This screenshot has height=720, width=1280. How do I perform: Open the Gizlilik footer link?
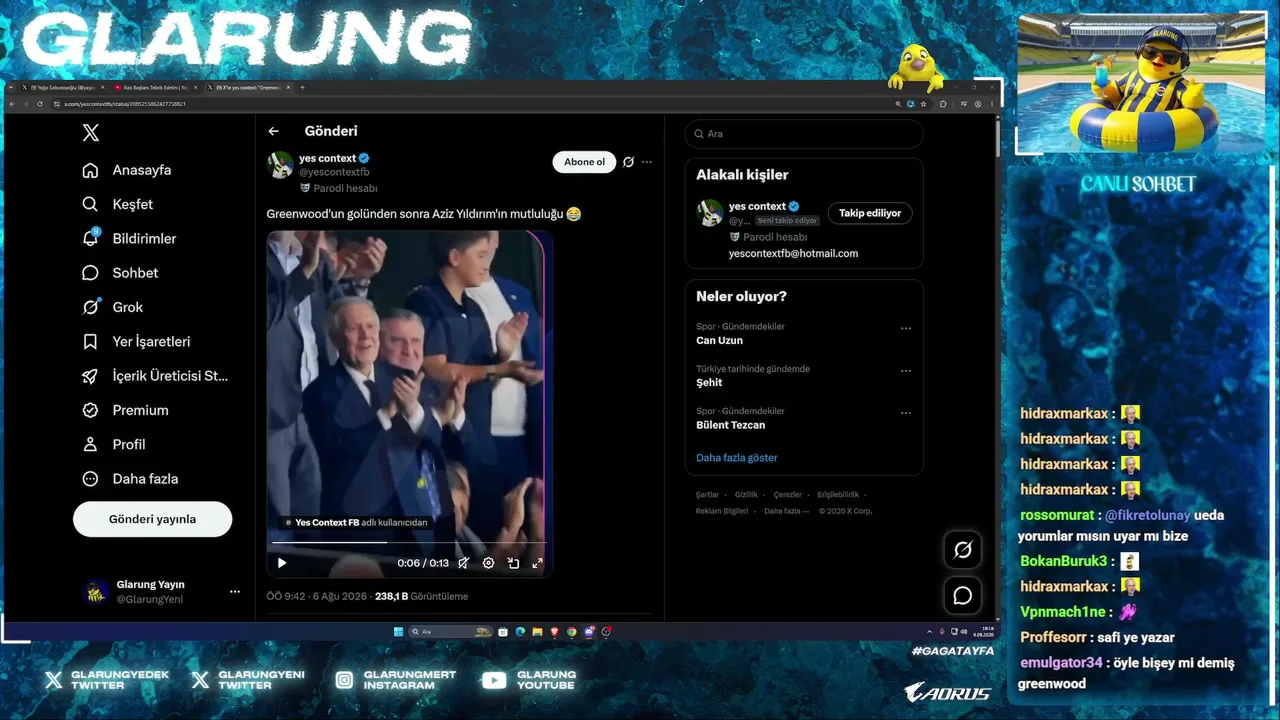pos(746,495)
